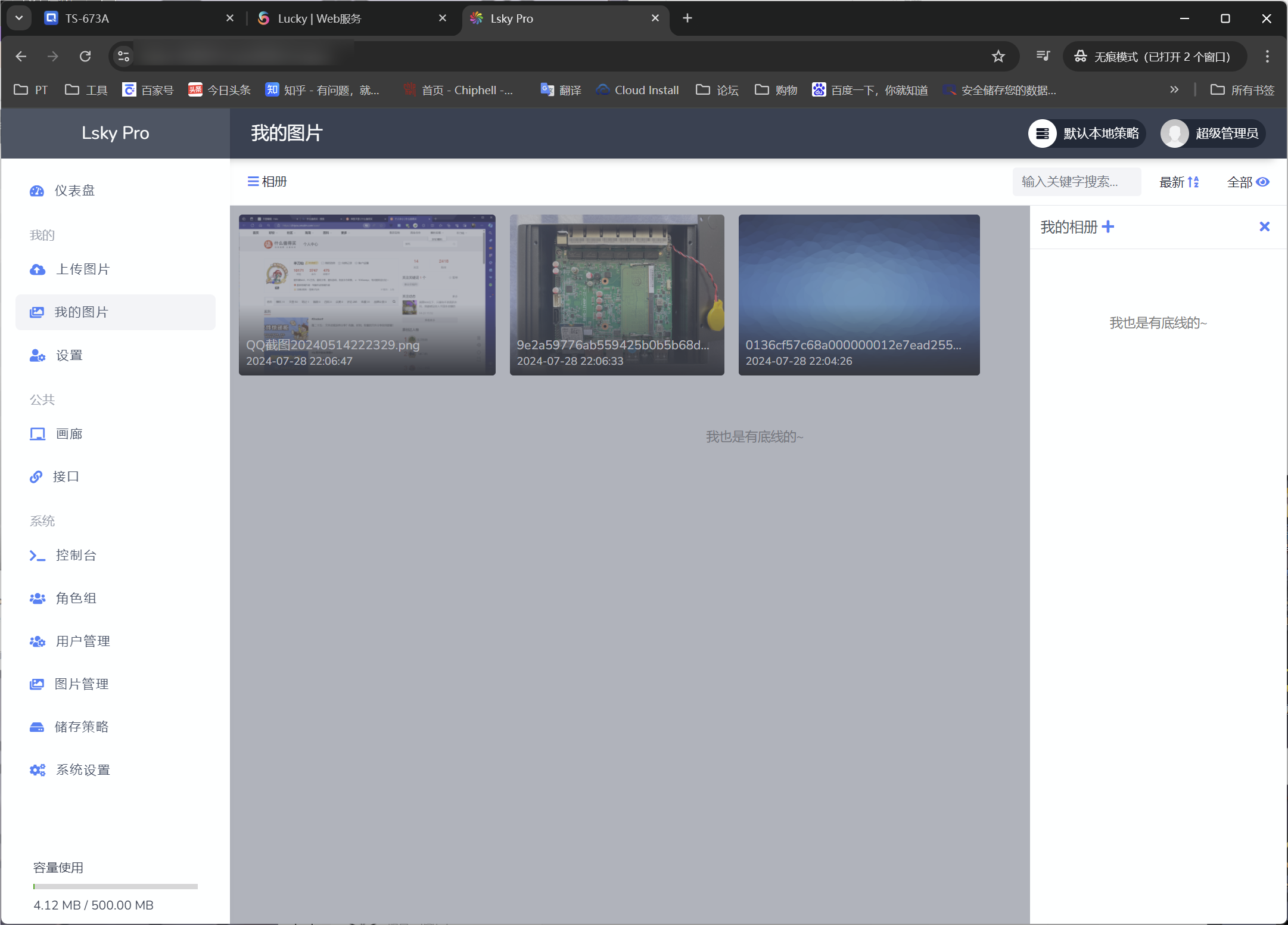
Task: Open the gears icon for 系统设置
Action: [x=38, y=770]
